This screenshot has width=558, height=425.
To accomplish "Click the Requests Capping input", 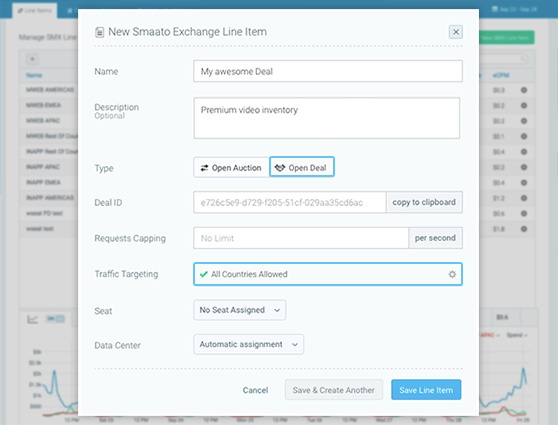I will tap(301, 238).
